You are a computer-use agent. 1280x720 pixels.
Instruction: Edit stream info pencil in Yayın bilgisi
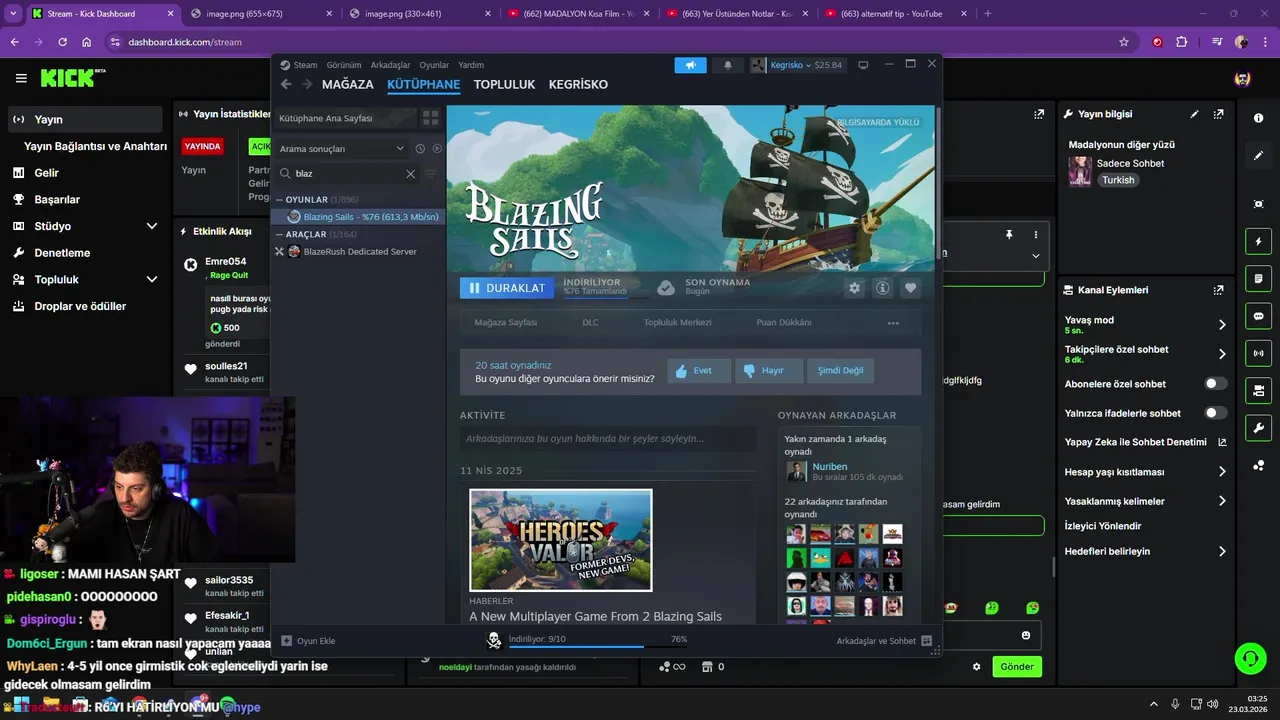point(1194,114)
